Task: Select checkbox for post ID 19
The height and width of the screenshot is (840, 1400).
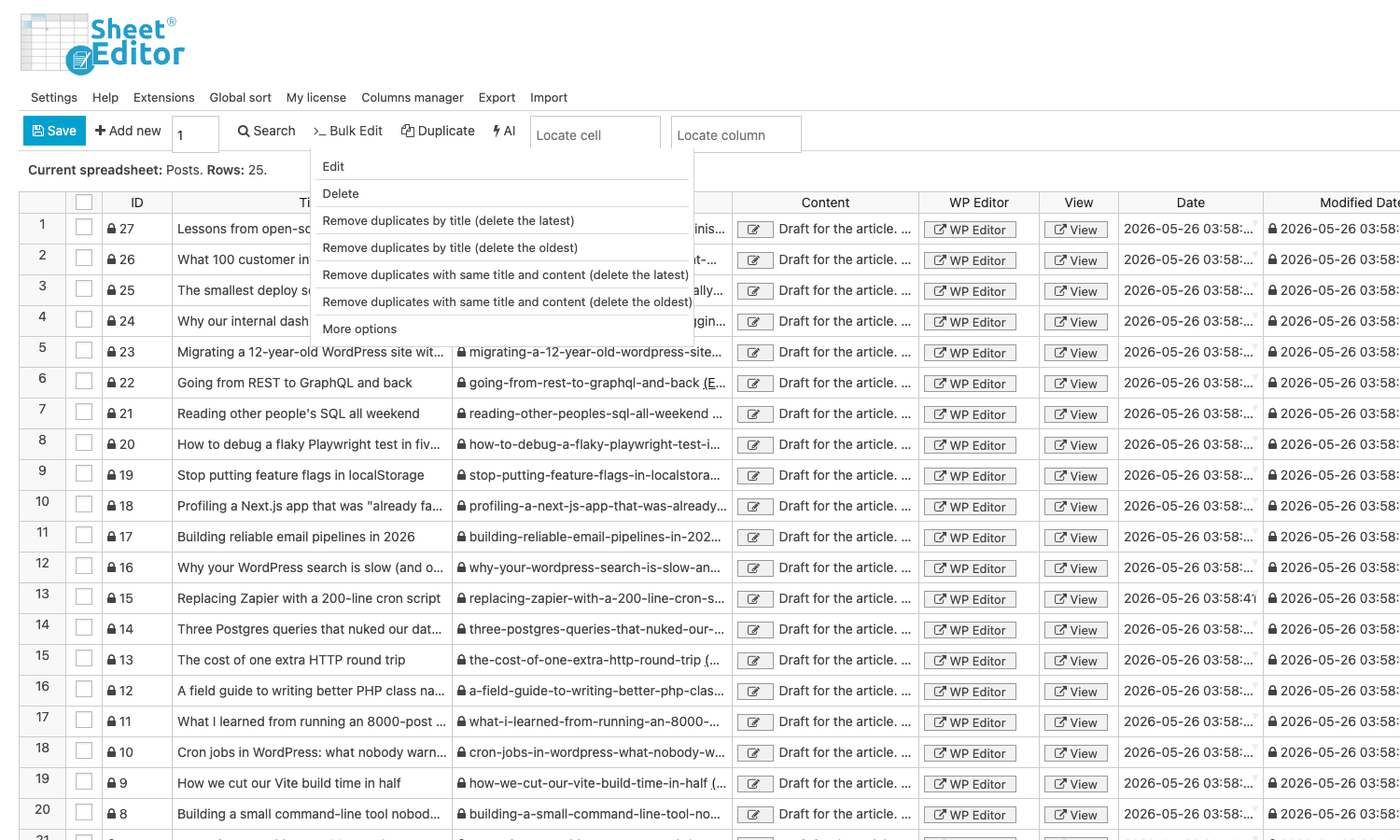Action: [x=84, y=473]
